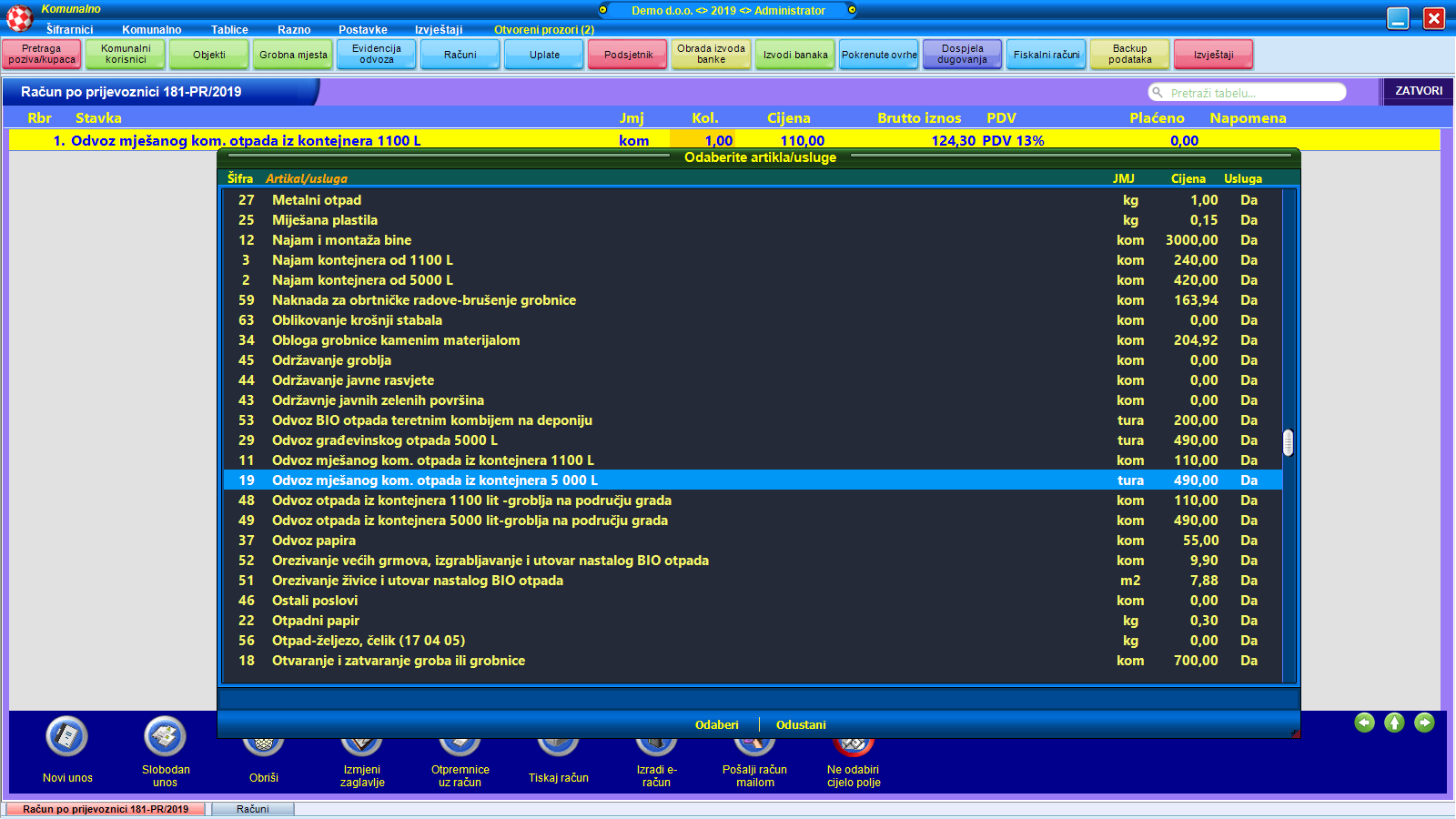This screenshot has width=1456, height=819.
Task: Open Grobna mjesta from the toolbar
Action: coord(293,55)
